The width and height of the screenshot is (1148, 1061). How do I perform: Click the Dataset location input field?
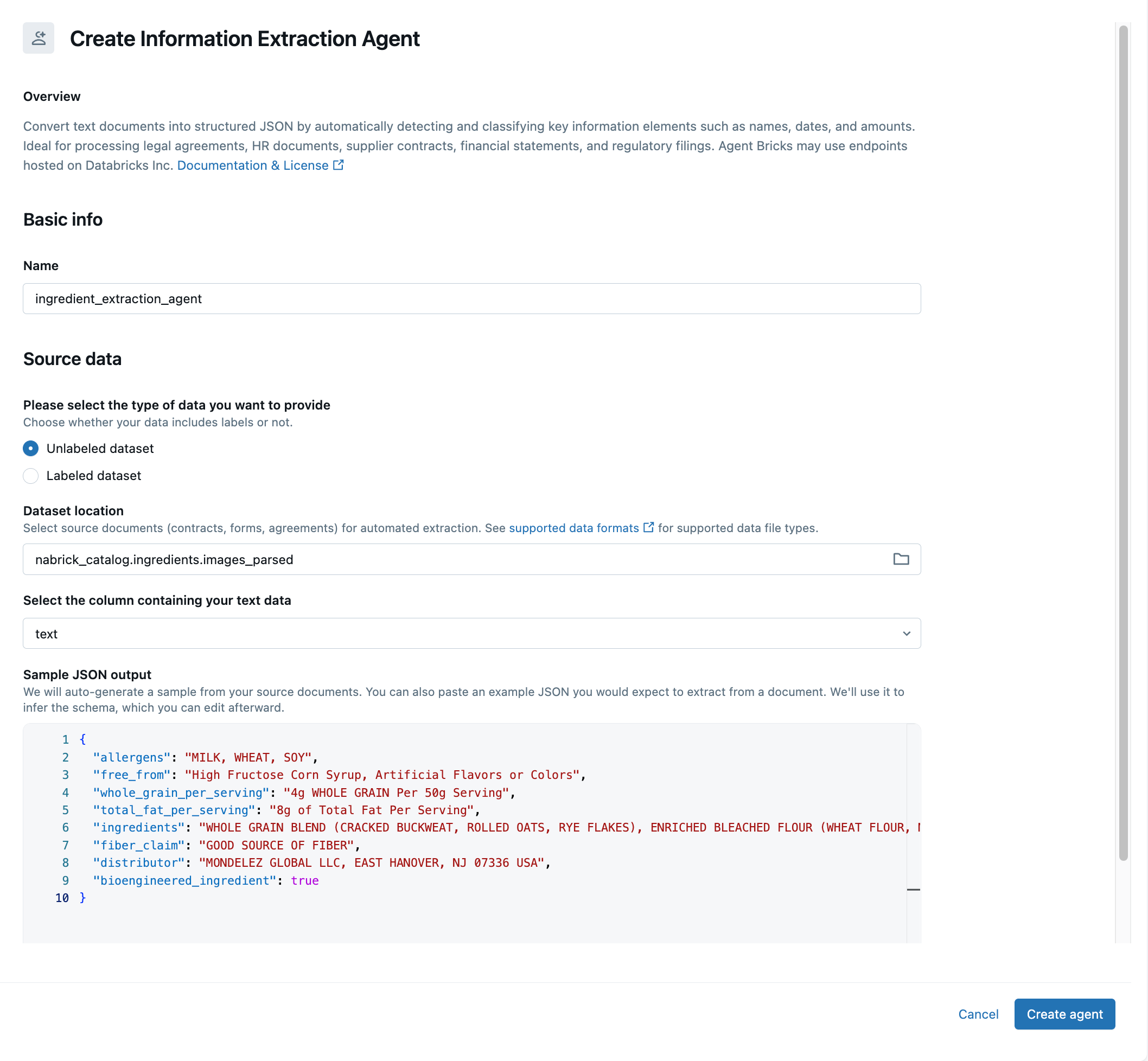454,559
